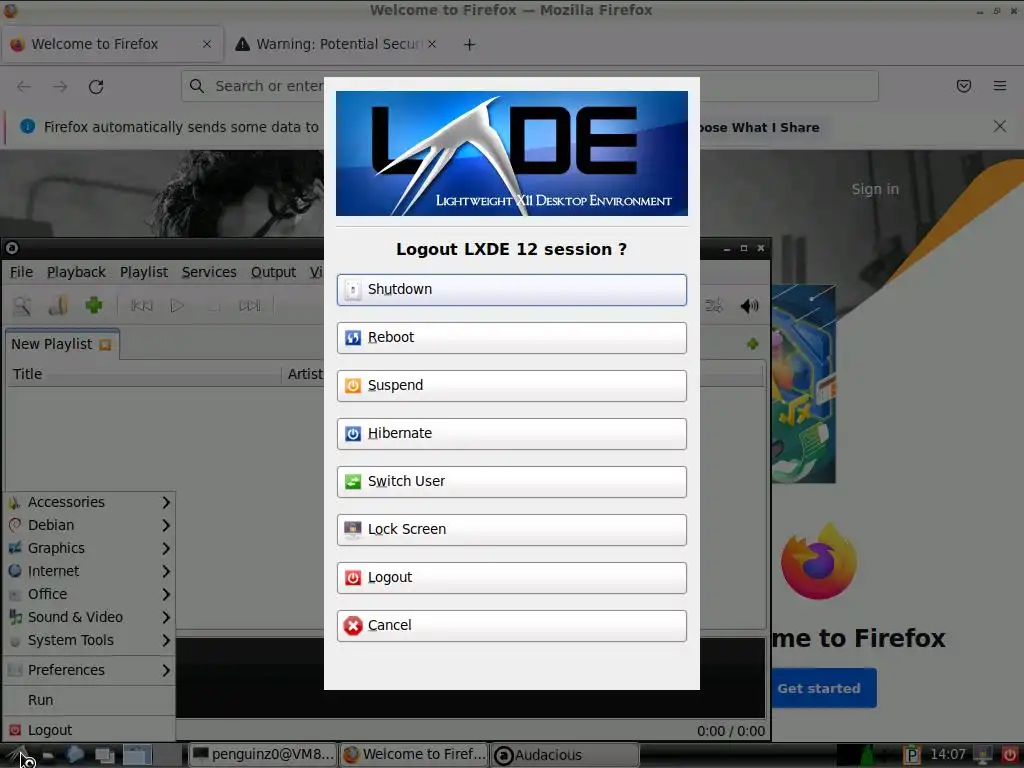Expand the Office menu category

(x=89, y=594)
